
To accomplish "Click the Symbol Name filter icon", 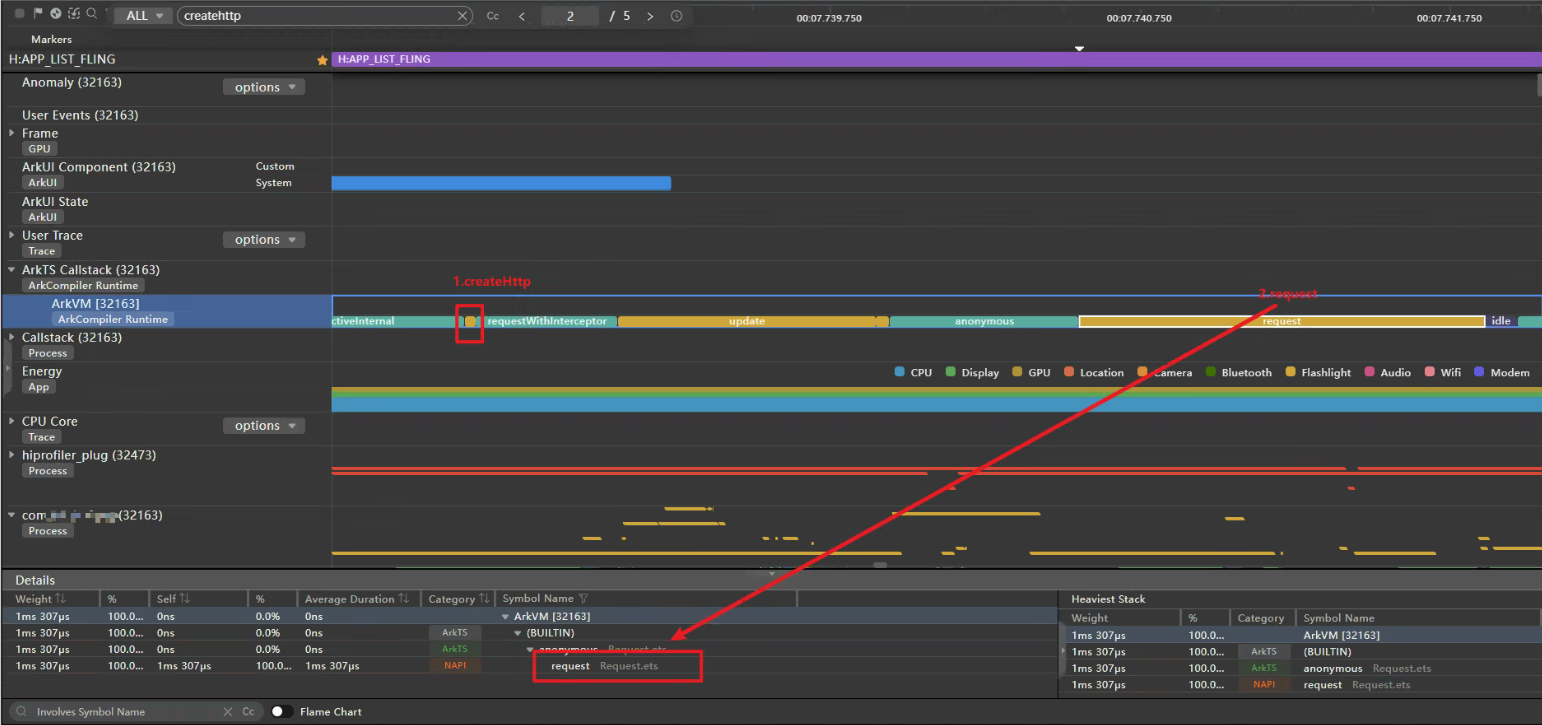I will [x=583, y=599].
